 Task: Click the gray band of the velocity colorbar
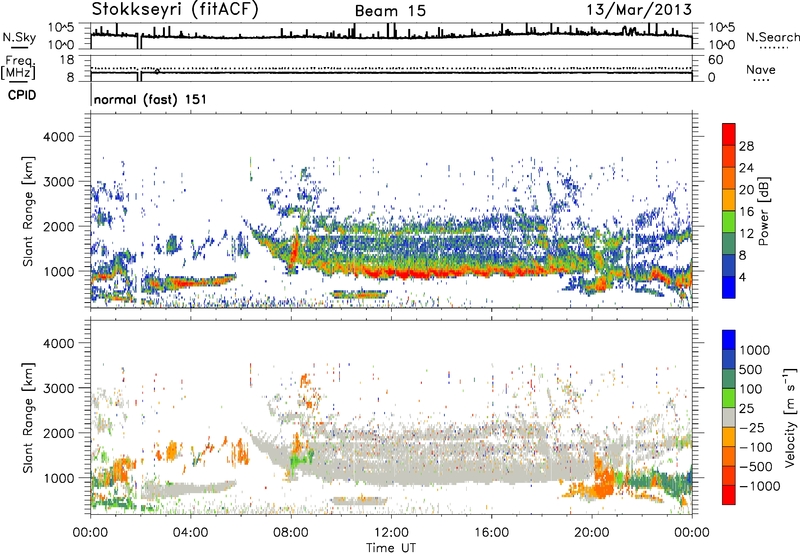(729, 417)
